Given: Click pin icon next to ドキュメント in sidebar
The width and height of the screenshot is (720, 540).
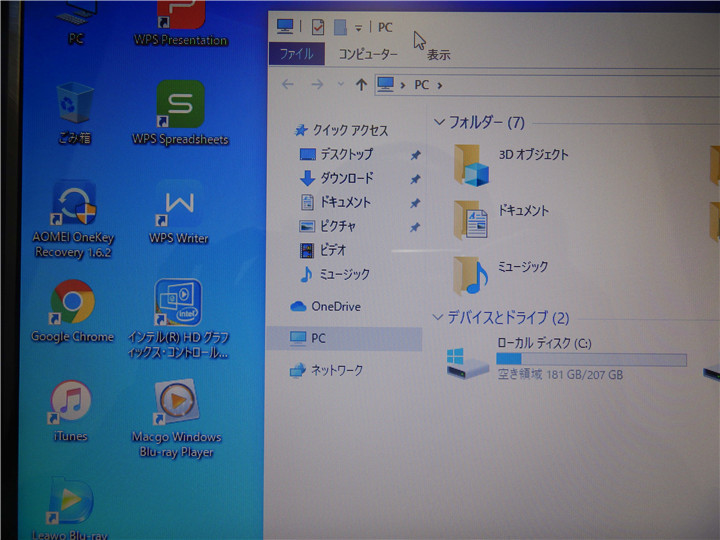Looking at the screenshot, I should tap(415, 203).
